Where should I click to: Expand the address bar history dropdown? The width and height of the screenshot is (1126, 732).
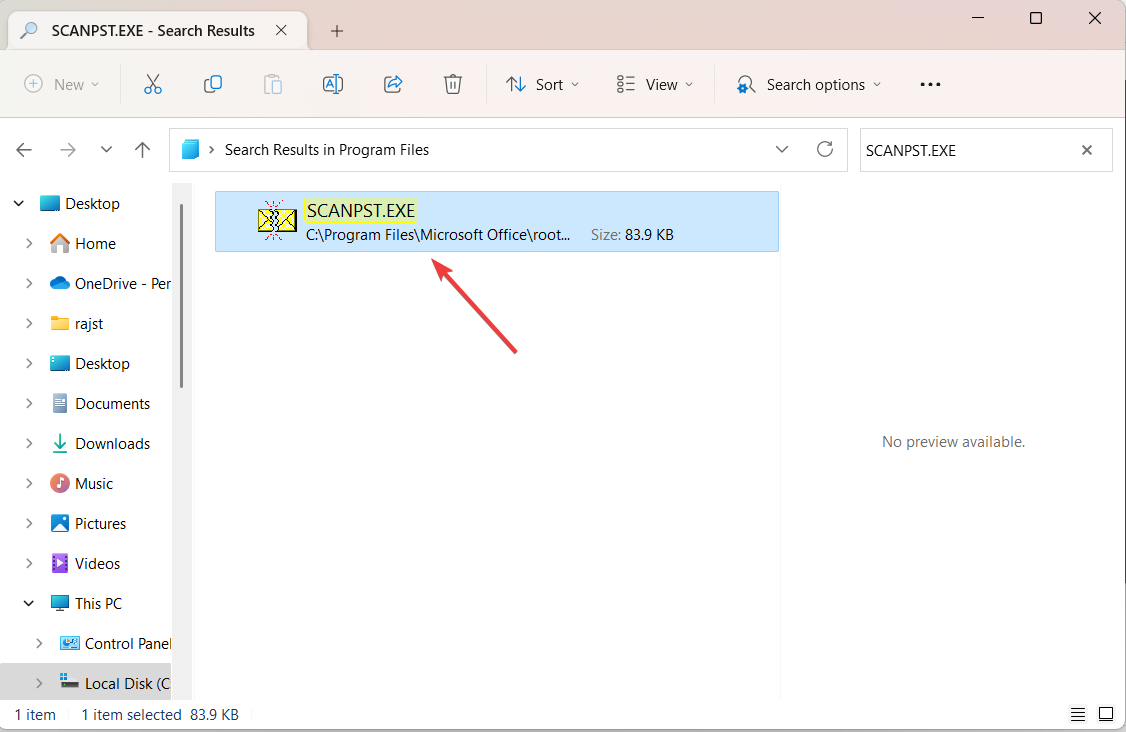tap(782, 149)
